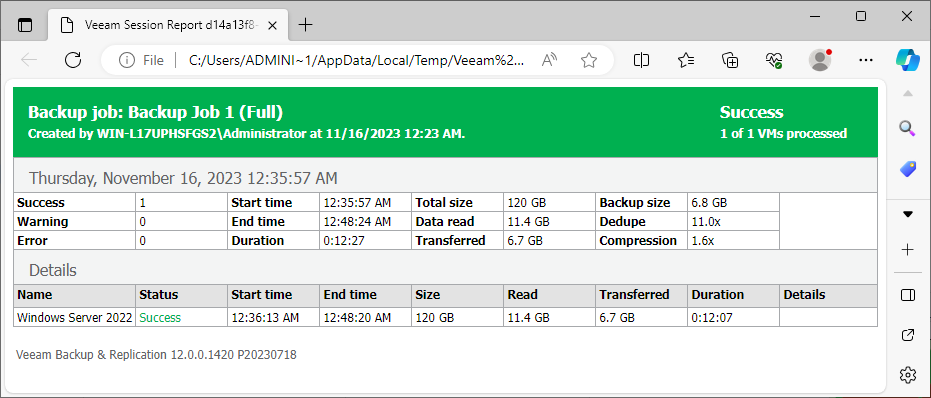Open the Favorites list icon
Screen dimensions: 931x398
[x=686, y=59]
